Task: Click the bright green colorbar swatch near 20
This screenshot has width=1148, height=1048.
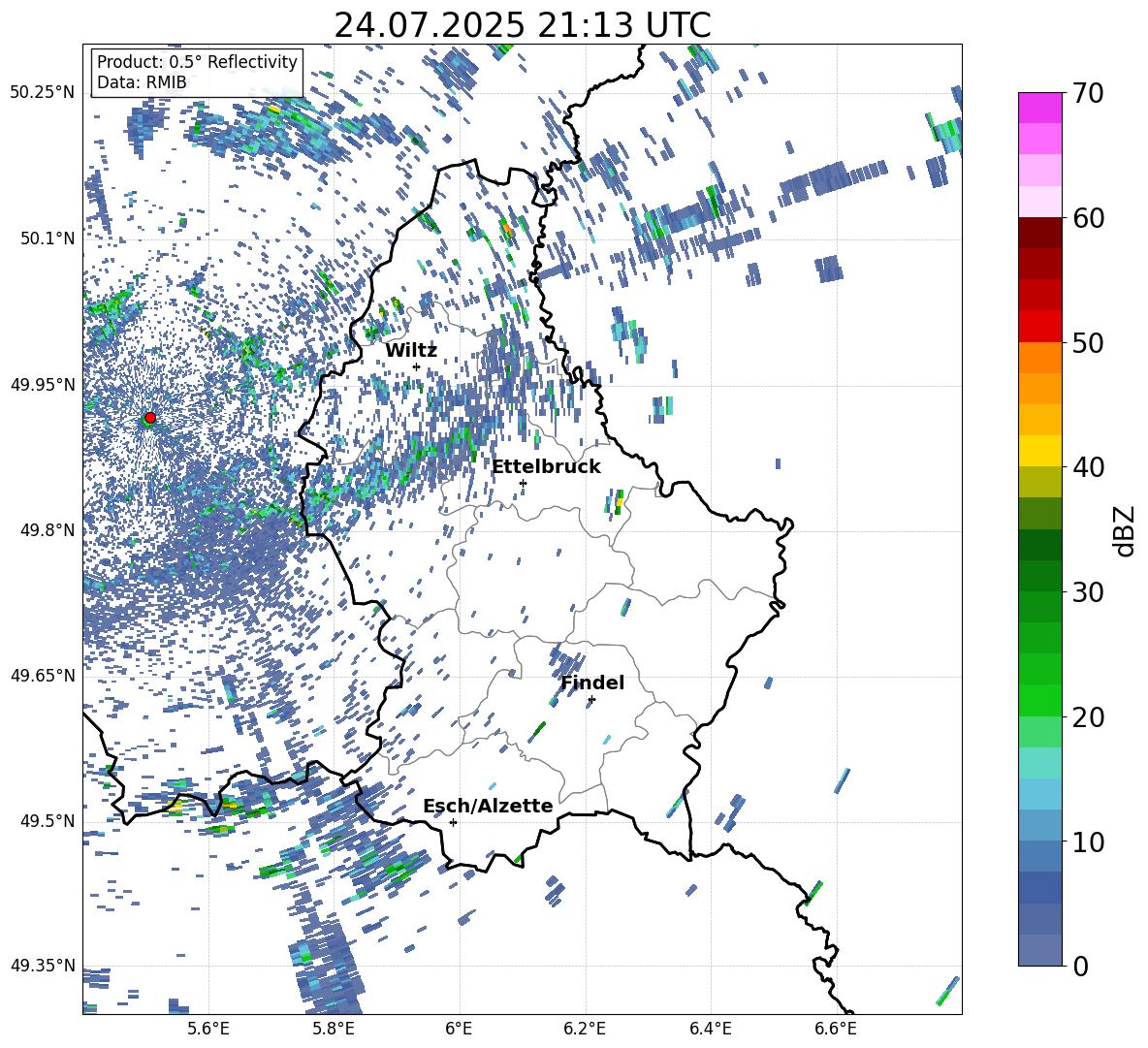Action: tap(1040, 700)
